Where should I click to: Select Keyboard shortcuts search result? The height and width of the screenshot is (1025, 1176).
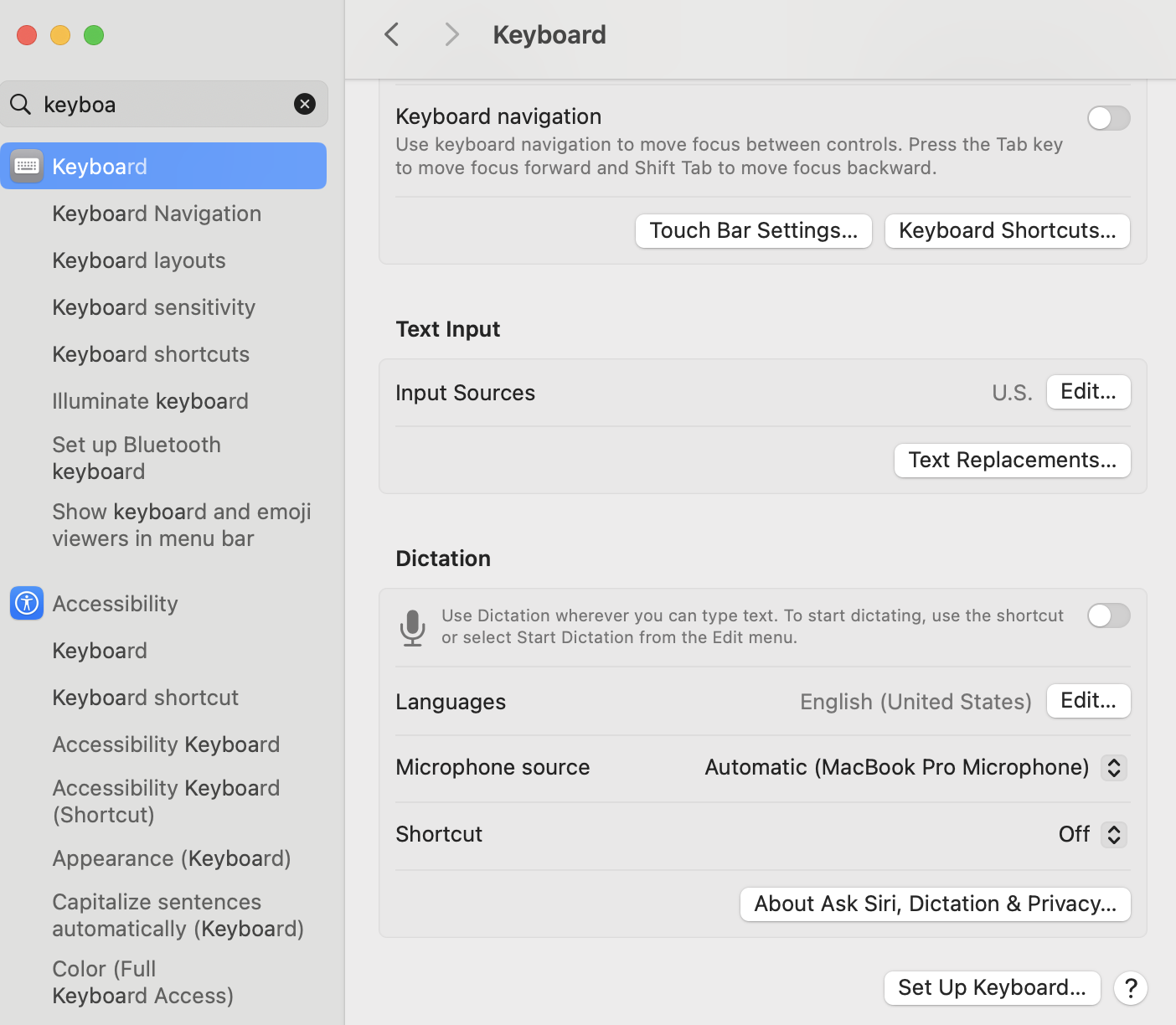(x=151, y=354)
